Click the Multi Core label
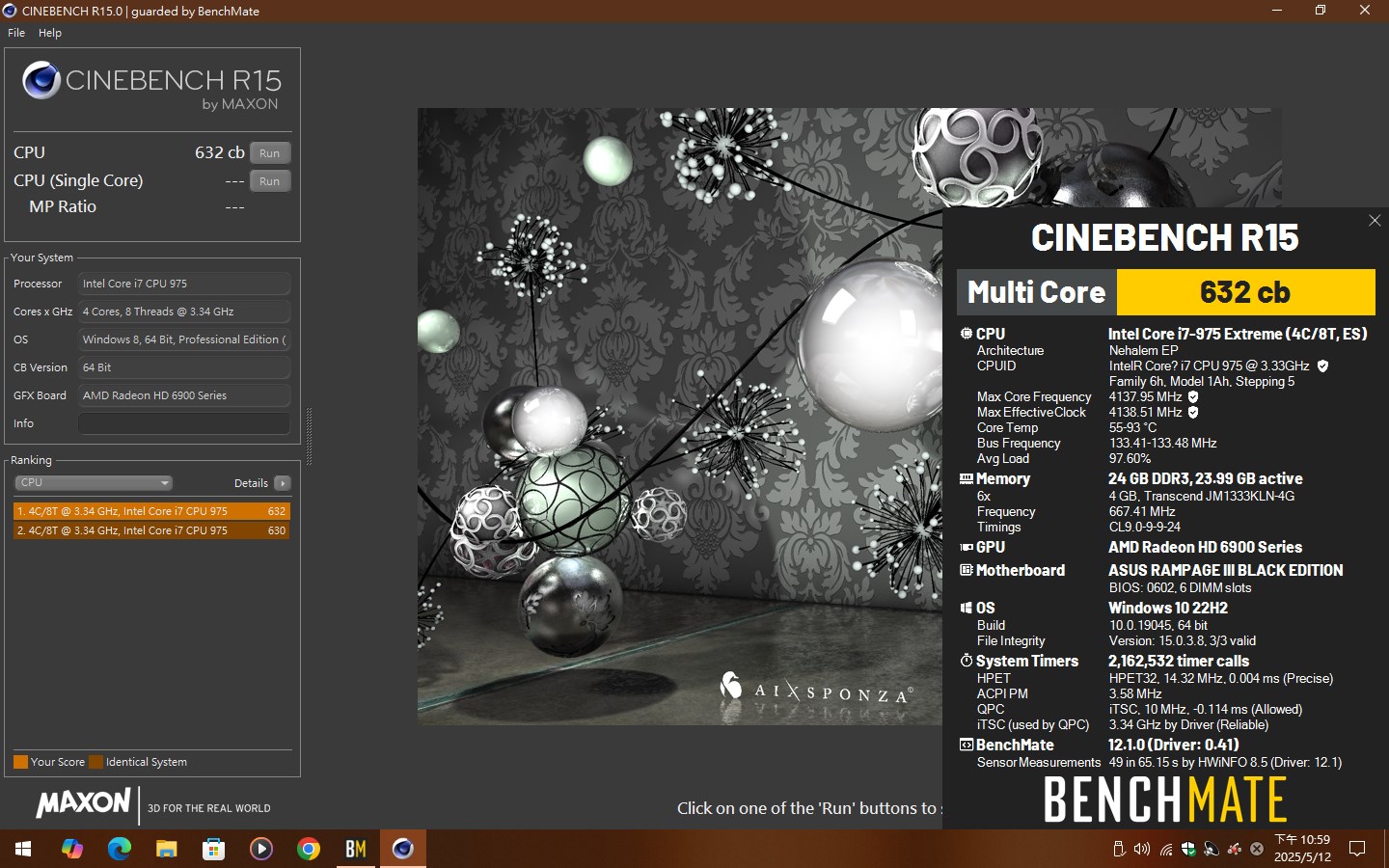The image size is (1389, 868). [1036, 292]
